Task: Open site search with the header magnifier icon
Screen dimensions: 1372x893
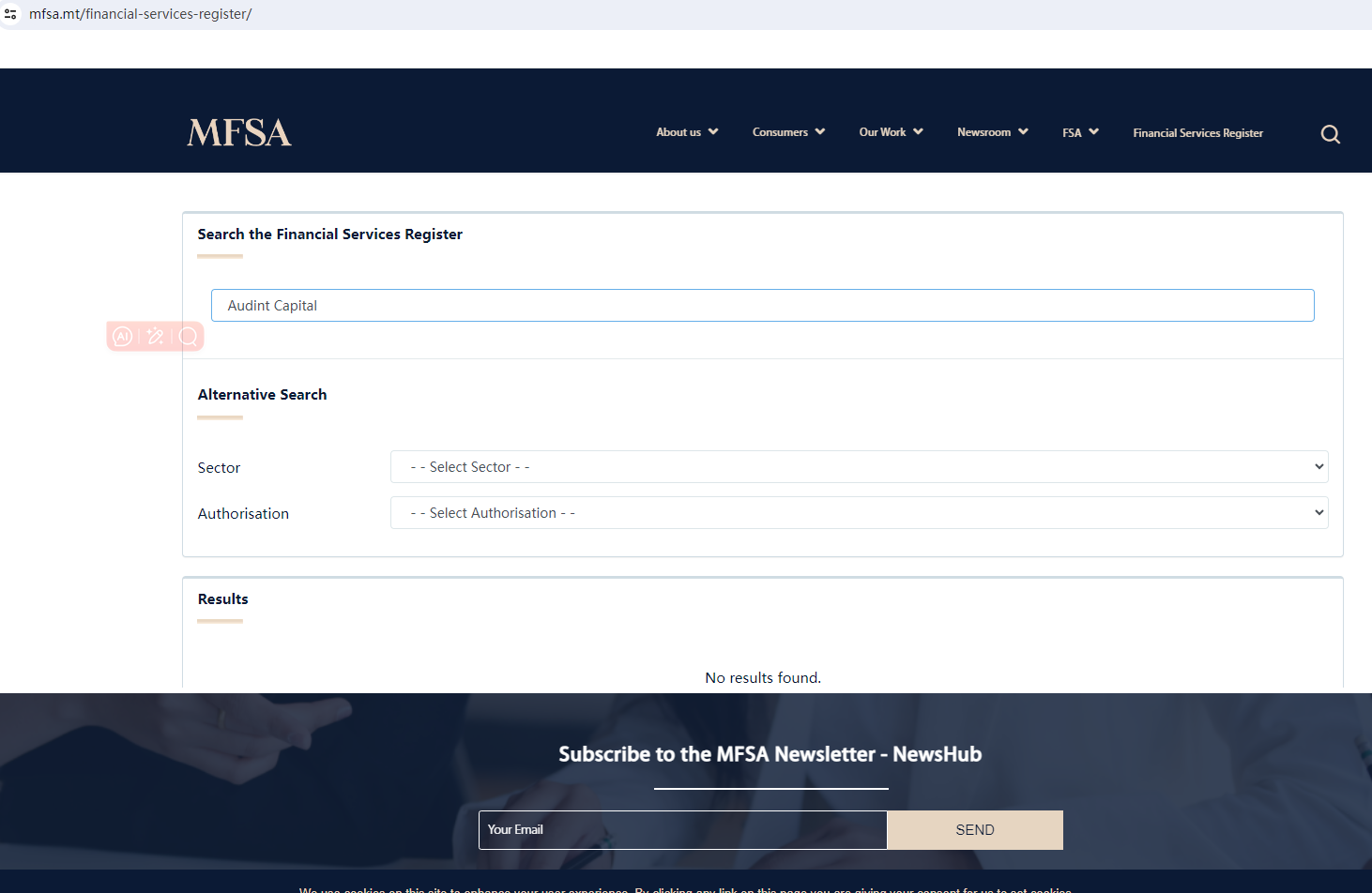Action: point(1330,134)
